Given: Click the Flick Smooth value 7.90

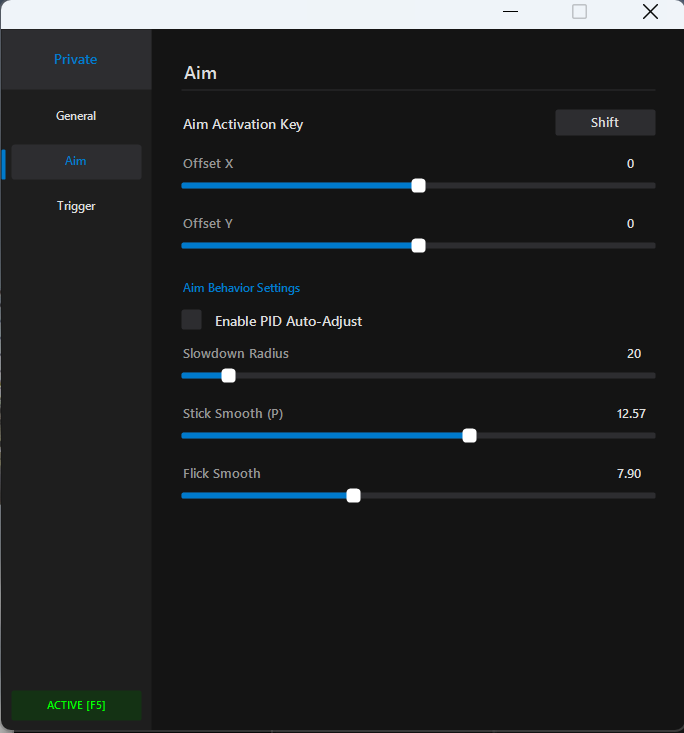Looking at the screenshot, I should tap(629, 473).
